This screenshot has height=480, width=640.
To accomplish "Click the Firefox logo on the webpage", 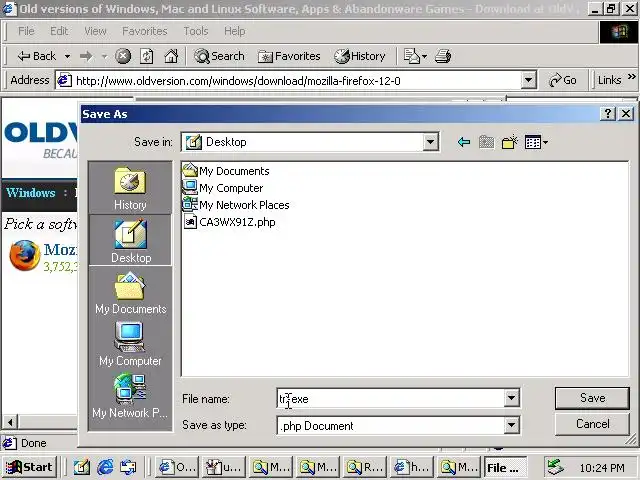I will [25, 256].
